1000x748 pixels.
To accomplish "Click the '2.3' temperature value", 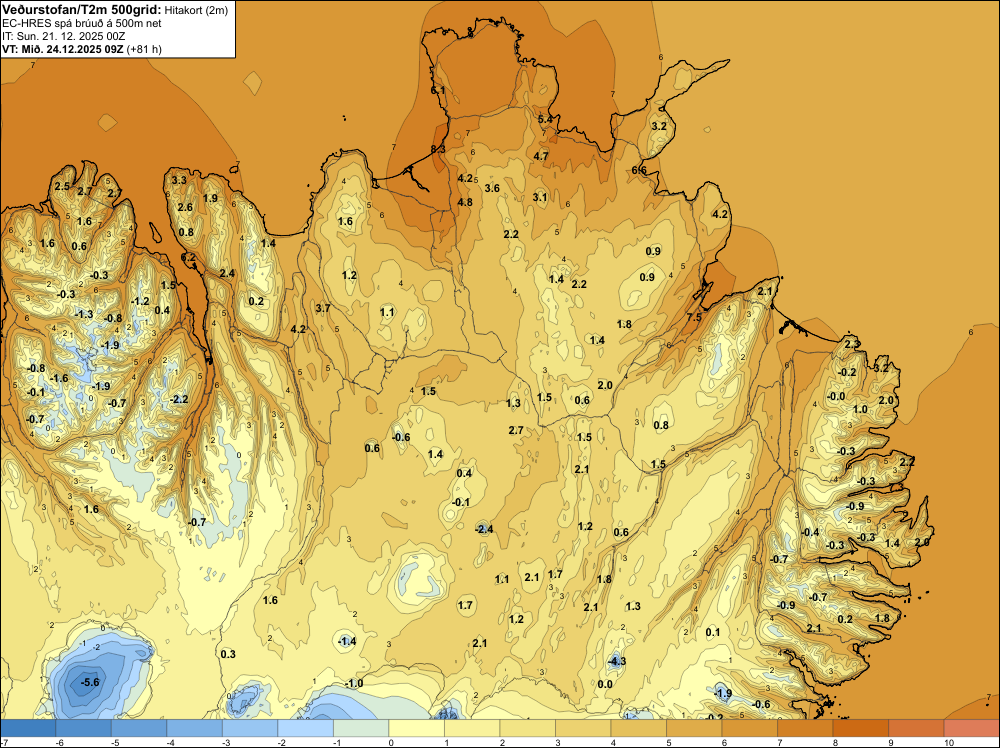I will (852, 344).
